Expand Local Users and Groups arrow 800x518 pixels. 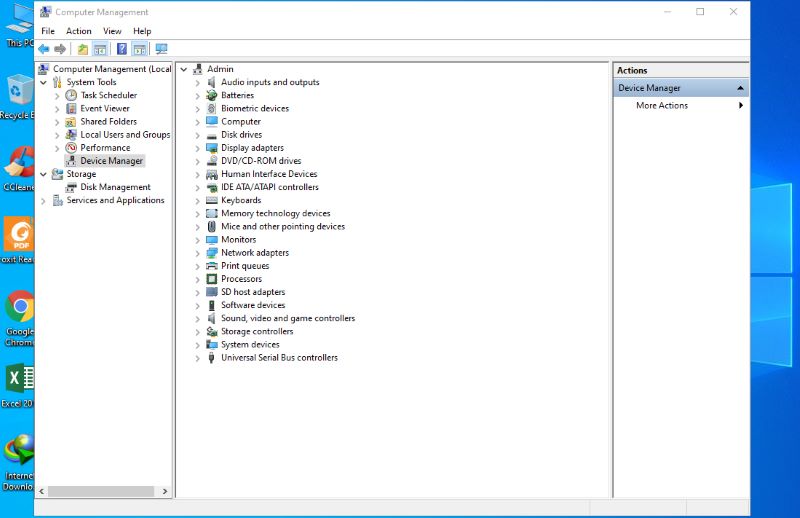[x=57, y=135]
